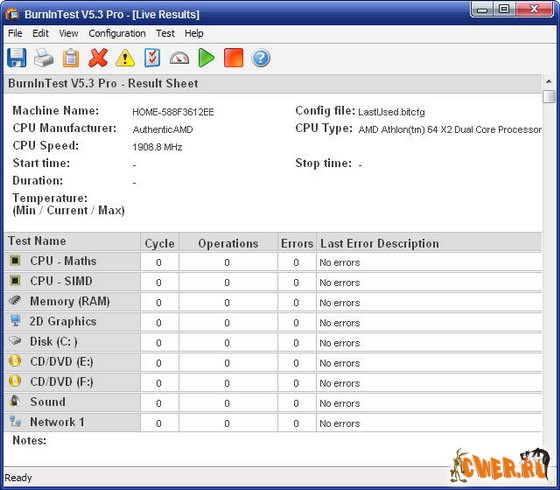Viewport: 560px width, 490px height.
Task: Click the red X clear results icon
Action: pos(98,58)
